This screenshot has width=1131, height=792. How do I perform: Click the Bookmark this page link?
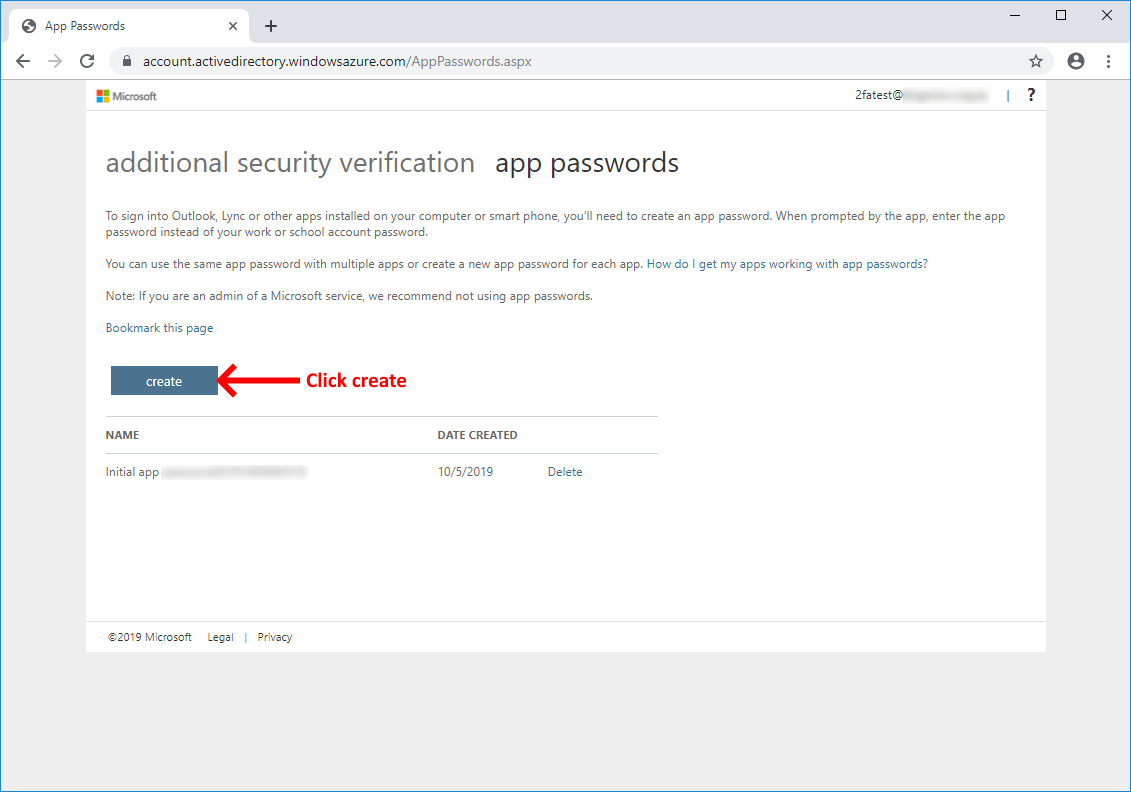pos(159,328)
